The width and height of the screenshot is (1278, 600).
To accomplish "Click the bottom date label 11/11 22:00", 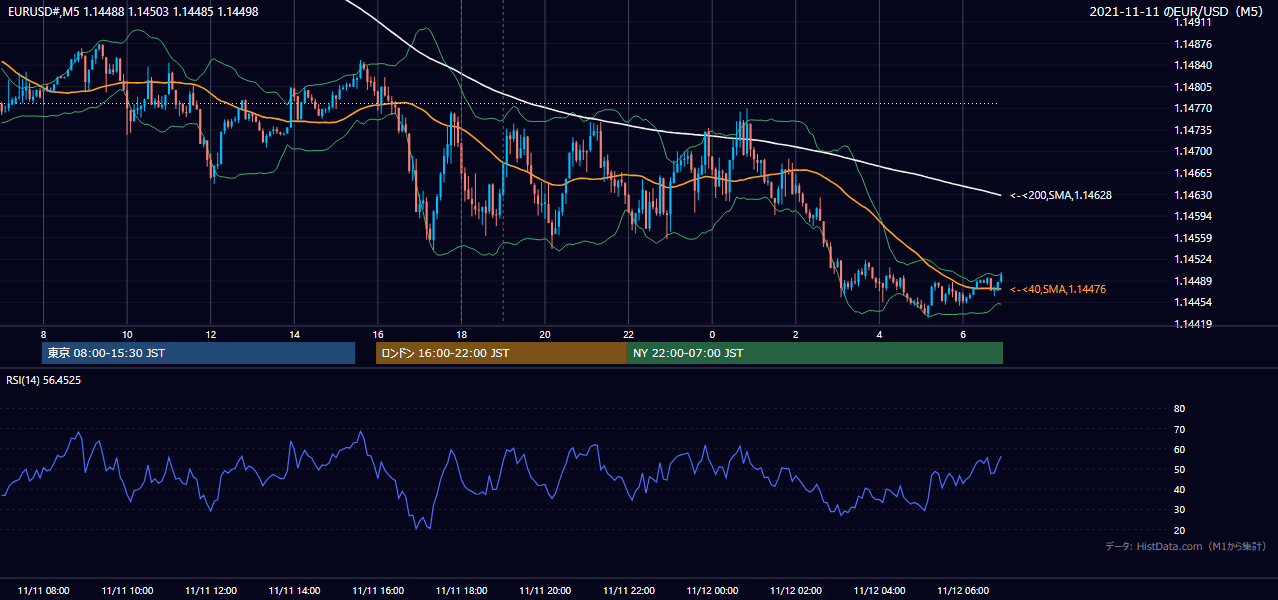I will [x=628, y=591].
